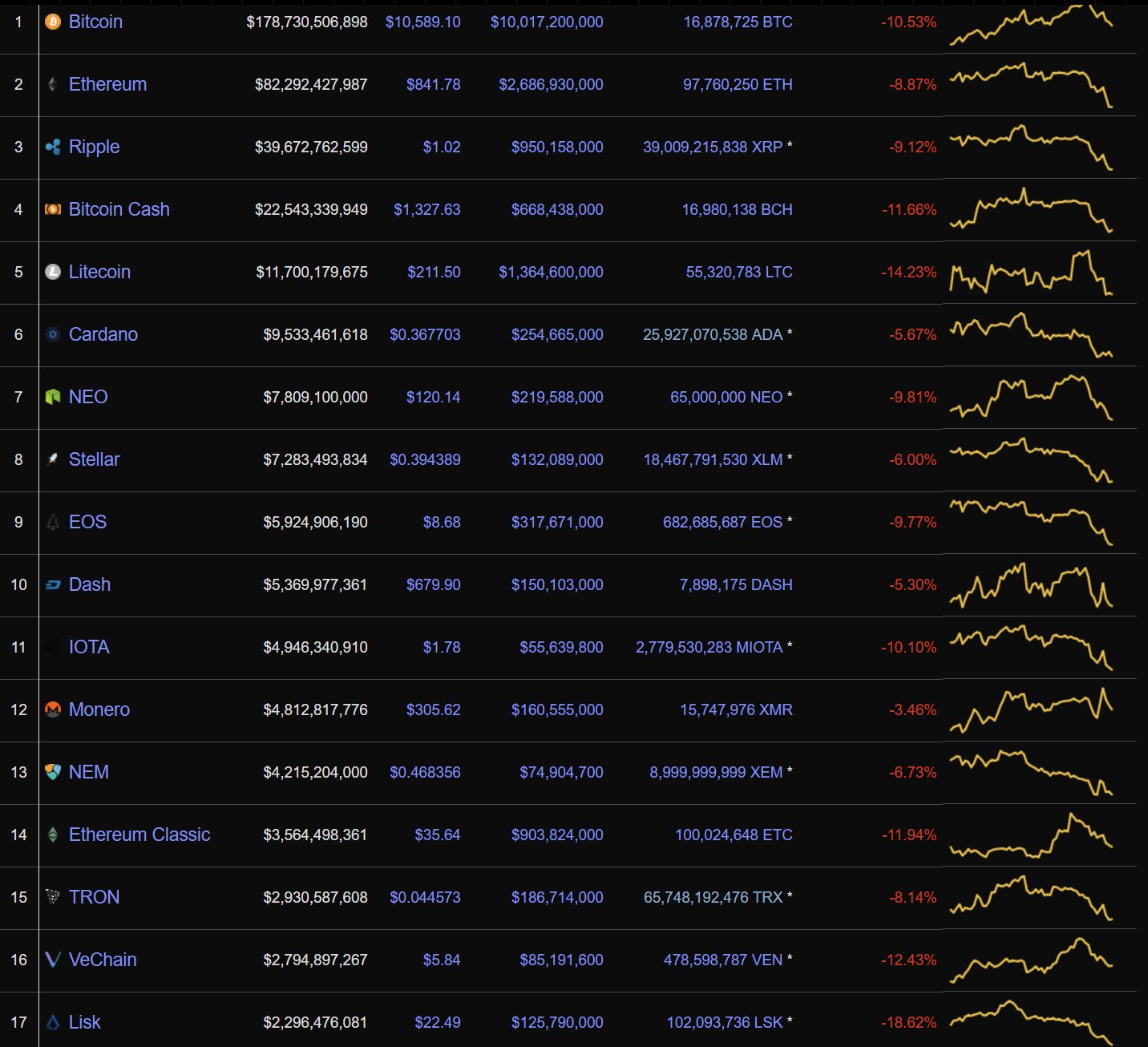The width and height of the screenshot is (1148, 1047).
Task: Click the 15,747,976 XMR supply link
Action: [x=736, y=709]
